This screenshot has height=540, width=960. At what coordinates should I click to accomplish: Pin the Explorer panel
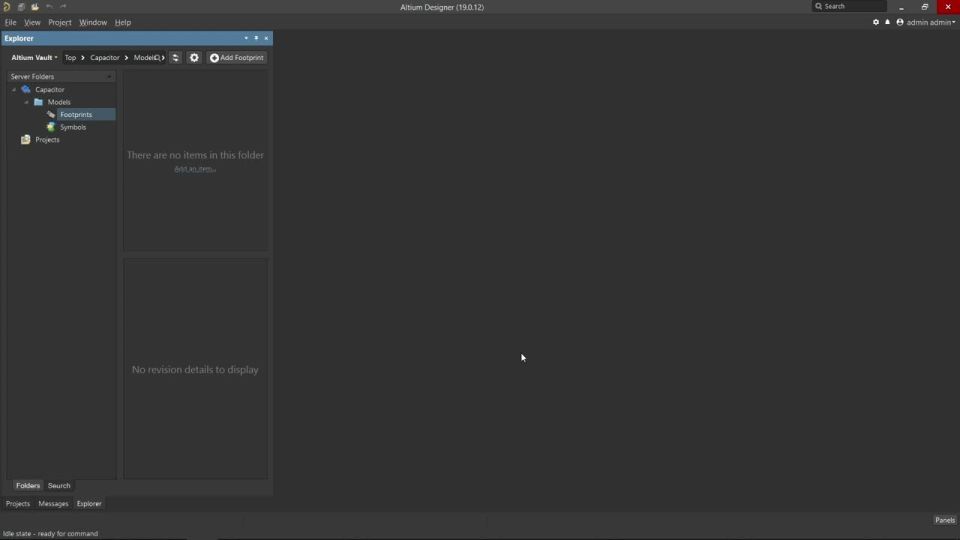coord(256,38)
